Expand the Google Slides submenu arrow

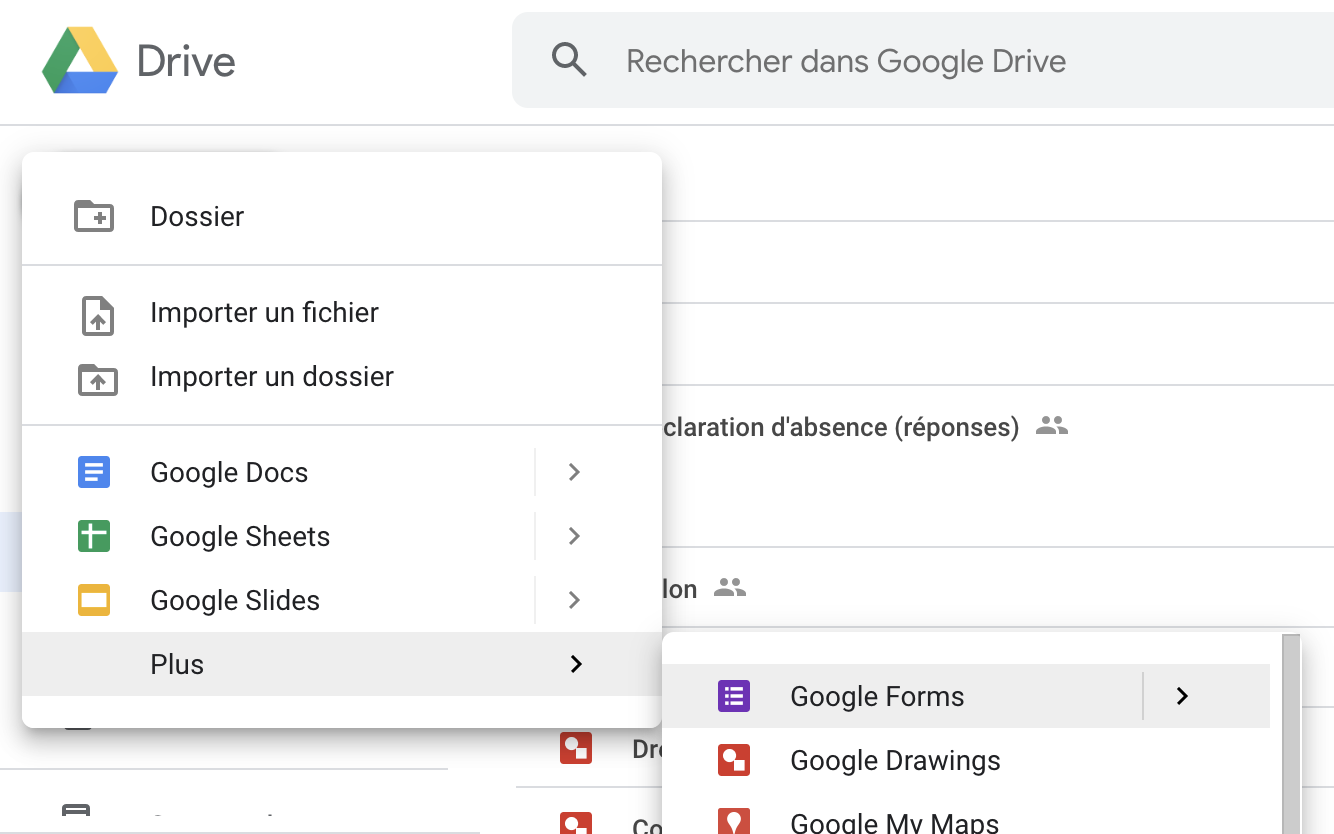coord(574,600)
